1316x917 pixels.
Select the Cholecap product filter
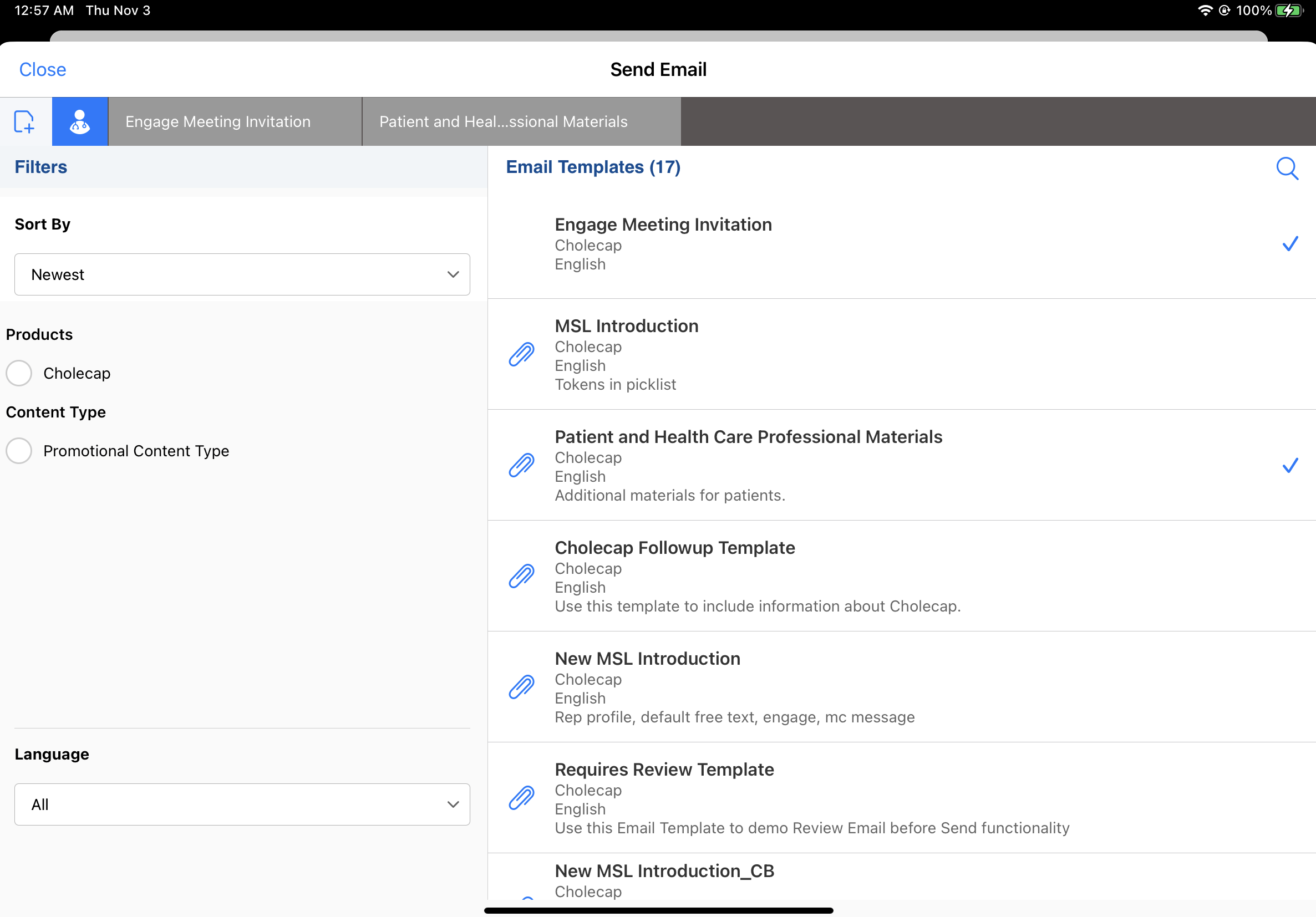19,373
